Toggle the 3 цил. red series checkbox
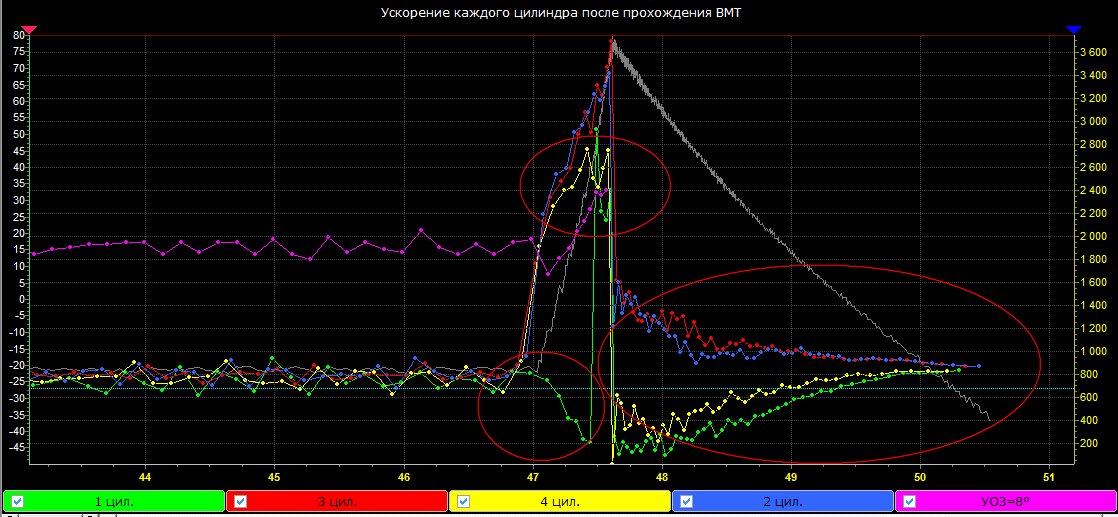 pos(241,501)
